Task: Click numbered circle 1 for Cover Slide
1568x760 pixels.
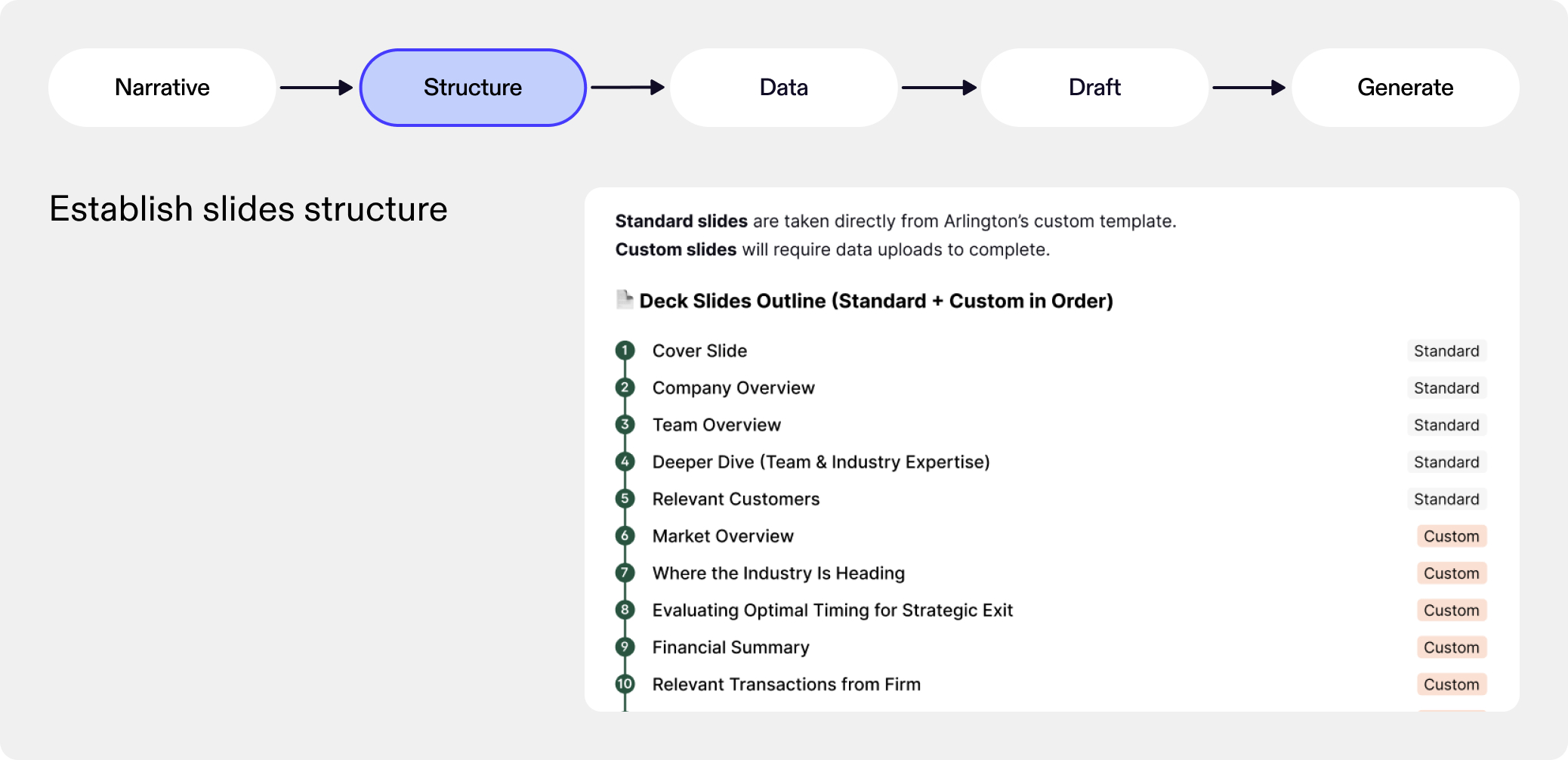Action: (625, 351)
